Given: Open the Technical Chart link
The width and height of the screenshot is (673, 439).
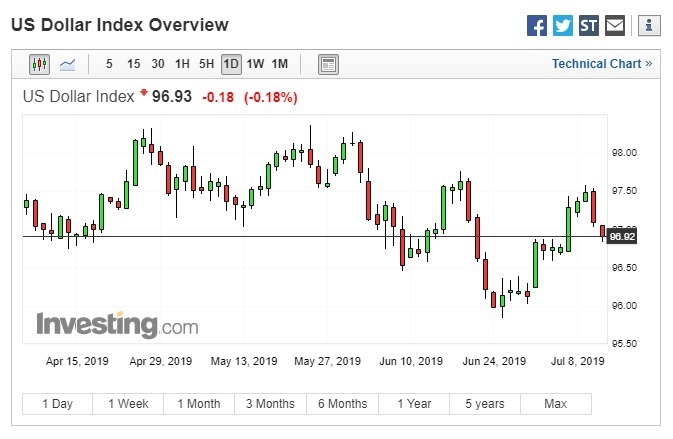Looking at the screenshot, I should pyautogui.click(x=602, y=64).
